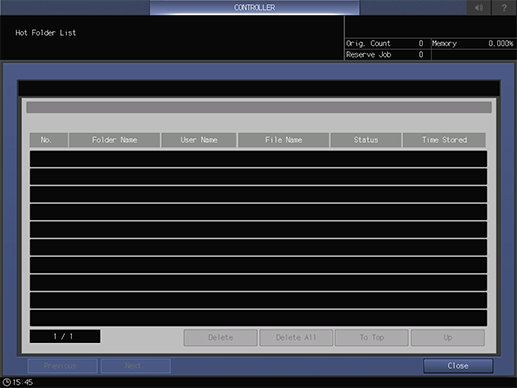
Task: Click the Memory 0.000% readout
Action: tap(473, 43)
